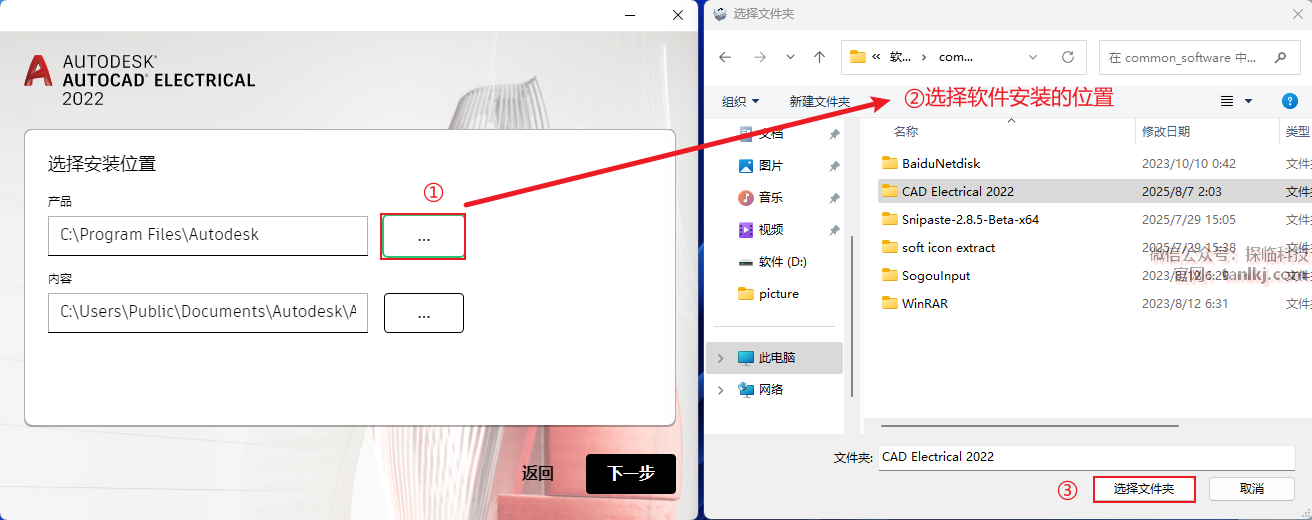Viewport: 1312px width, 520px height.
Task: Expand the 此电脑 tree node
Action: coord(721,357)
